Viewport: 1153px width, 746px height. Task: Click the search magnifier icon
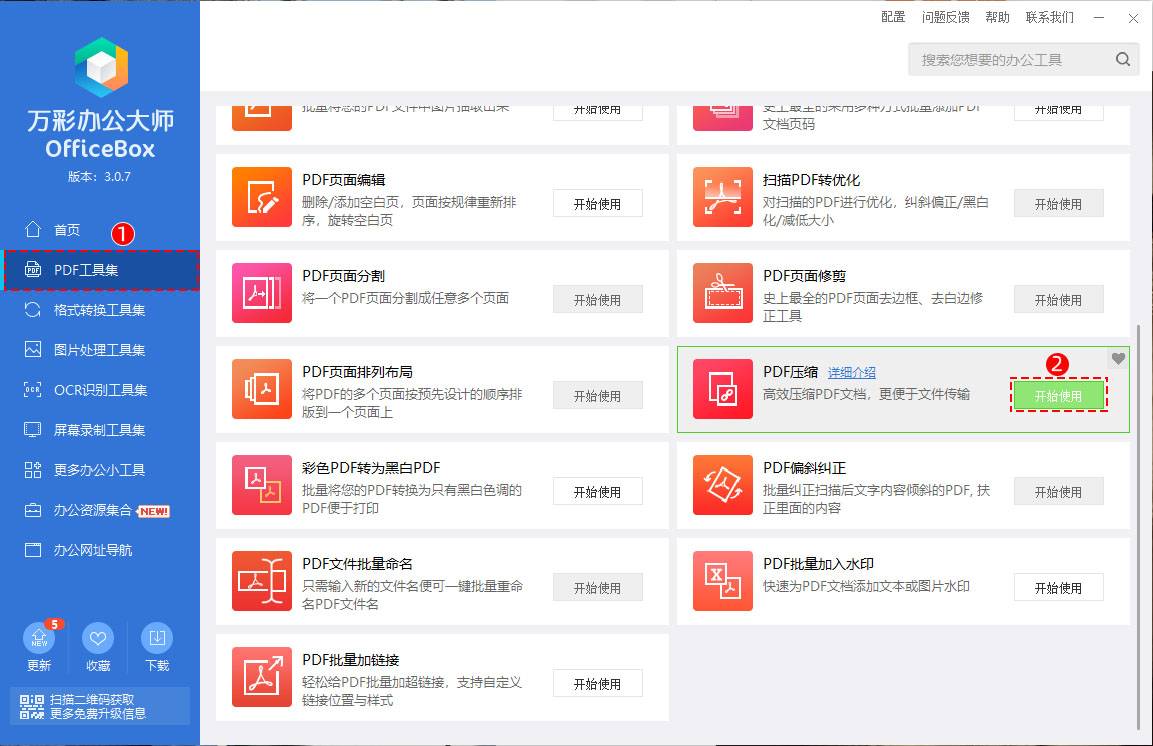tap(1123, 60)
